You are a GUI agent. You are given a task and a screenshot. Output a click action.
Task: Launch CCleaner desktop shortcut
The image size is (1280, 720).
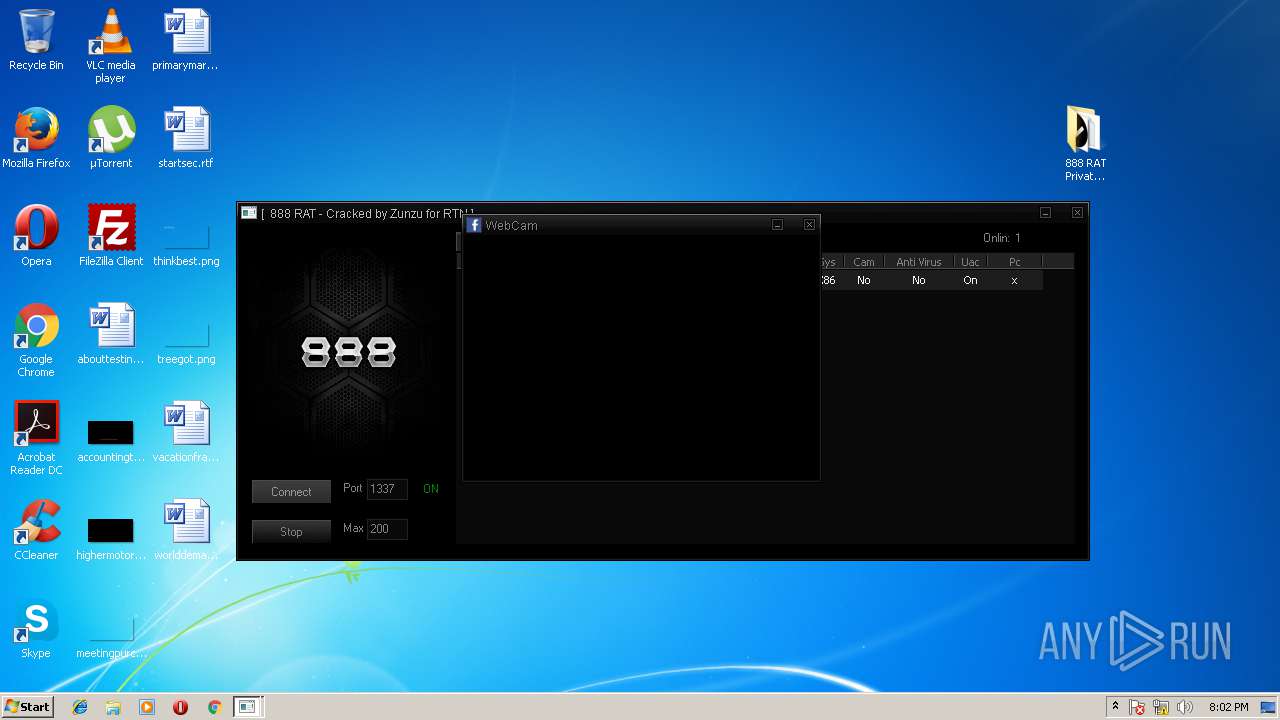pyautogui.click(x=36, y=530)
